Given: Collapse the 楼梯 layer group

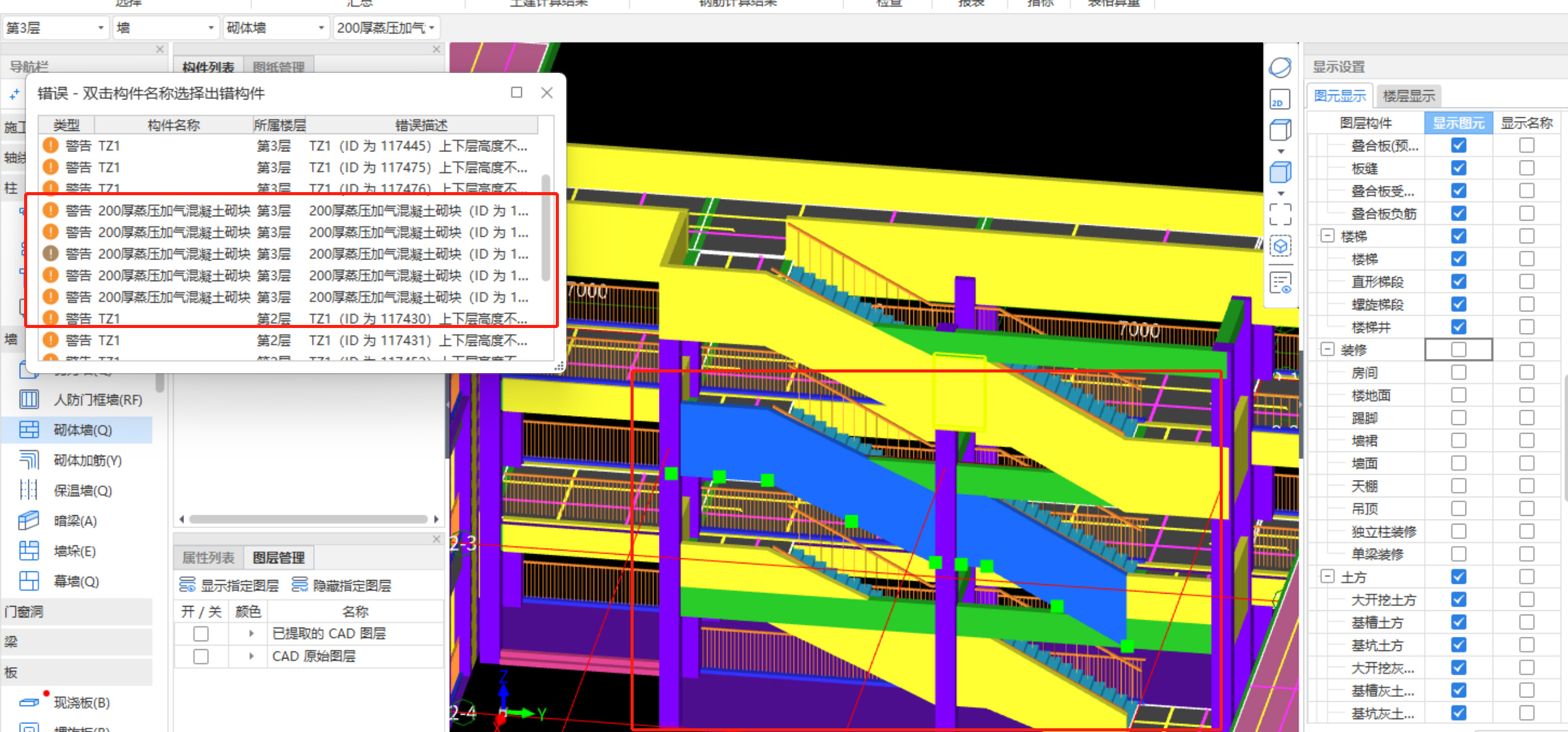Looking at the screenshot, I should pyautogui.click(x=1327, y=236).
